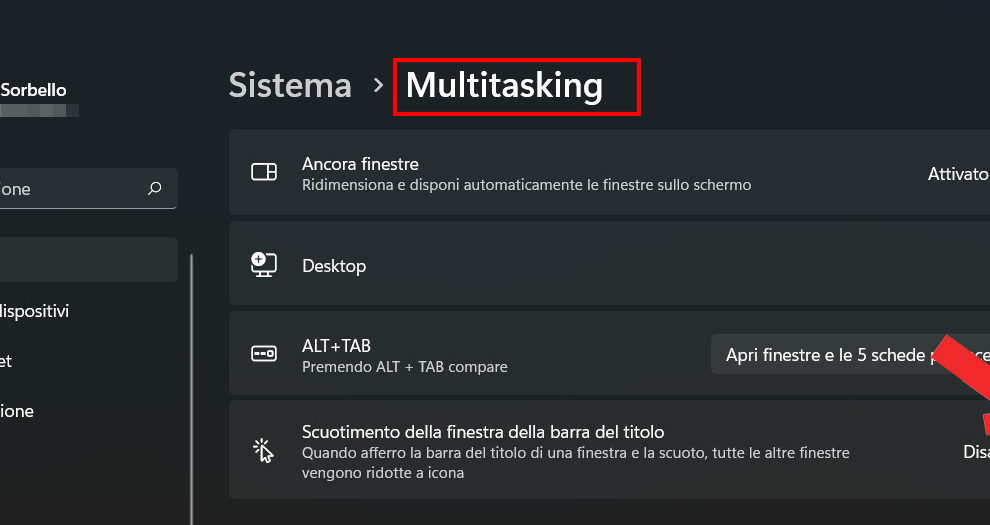990x525 pixels.
Task: Select "Scuotimento della finestra della barra del titolo"
Action: point(483,432)
